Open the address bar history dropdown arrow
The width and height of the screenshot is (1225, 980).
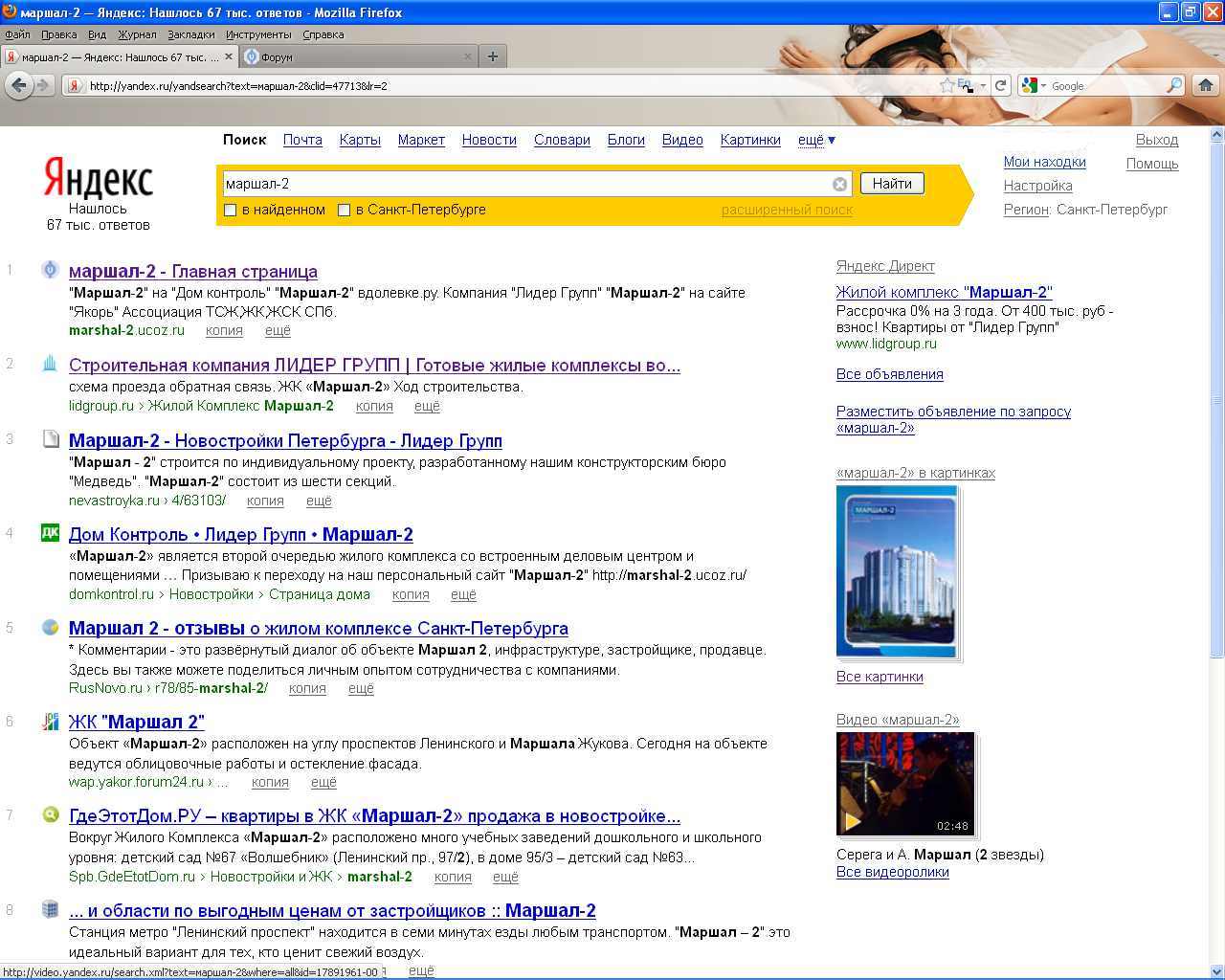983,85
